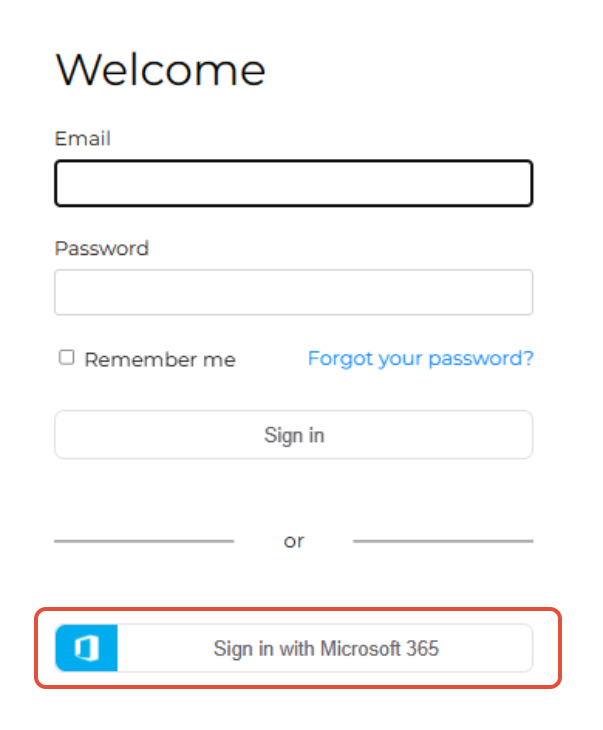Click the divider line left of "or"
This screenshot has height=730, width=603.
click(144, 541)
